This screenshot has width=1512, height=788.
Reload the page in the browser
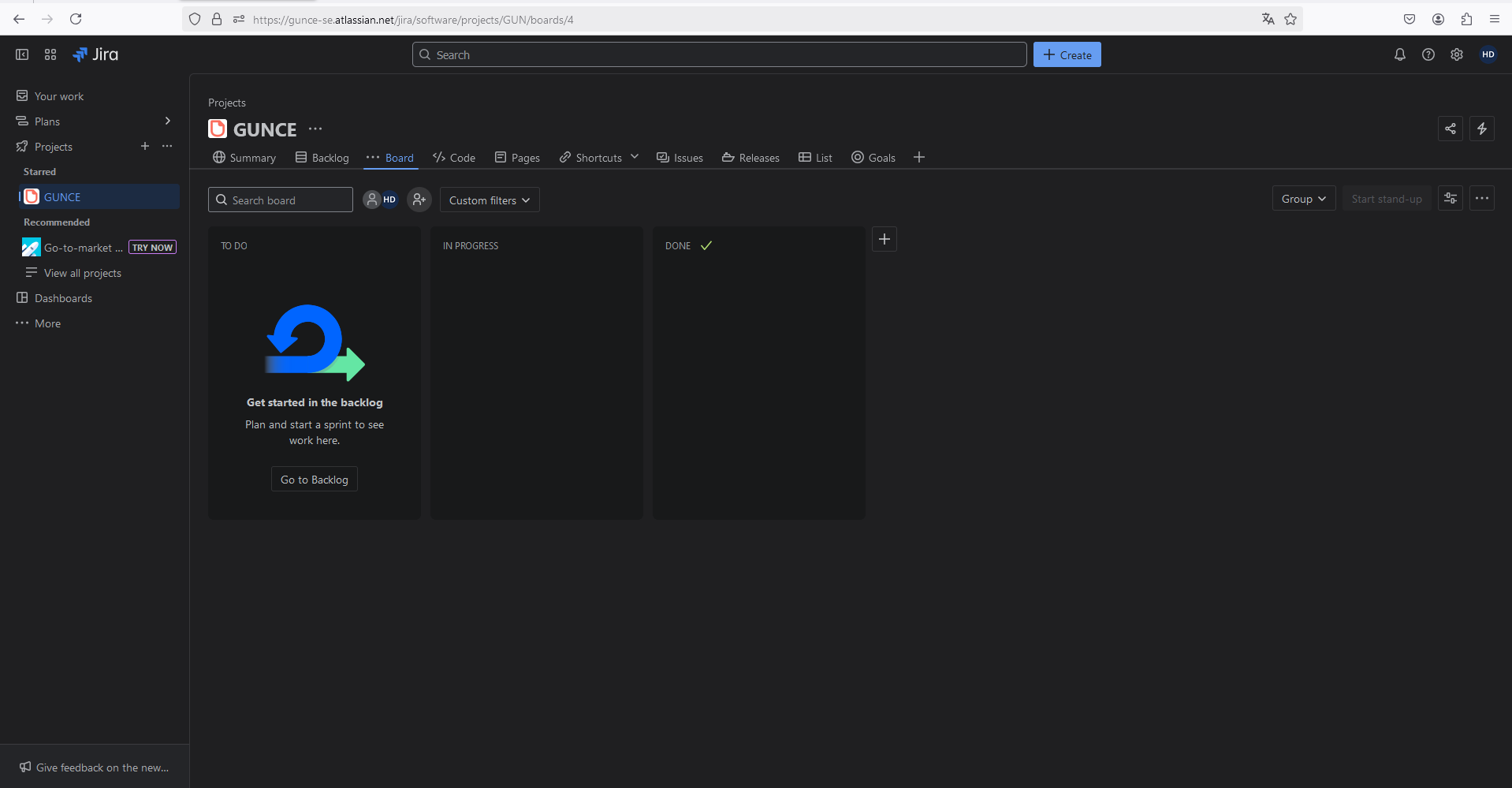[76, 19]
